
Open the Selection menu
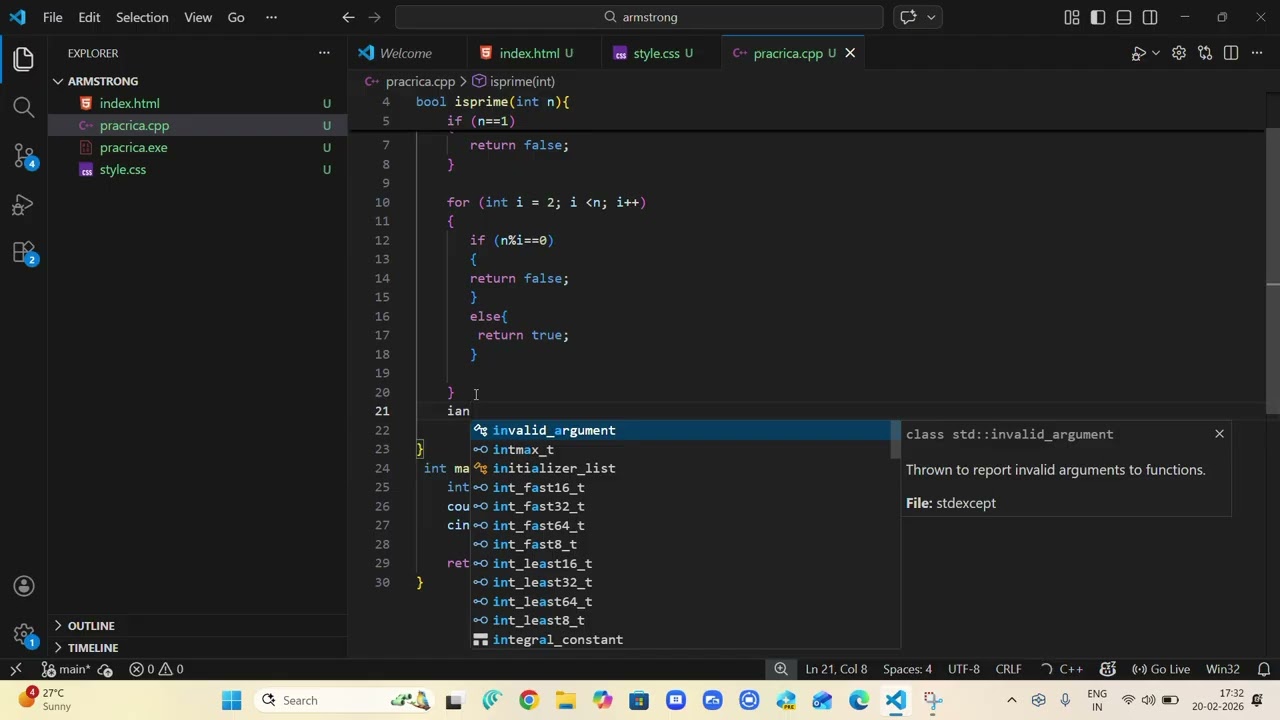point(142,17)
